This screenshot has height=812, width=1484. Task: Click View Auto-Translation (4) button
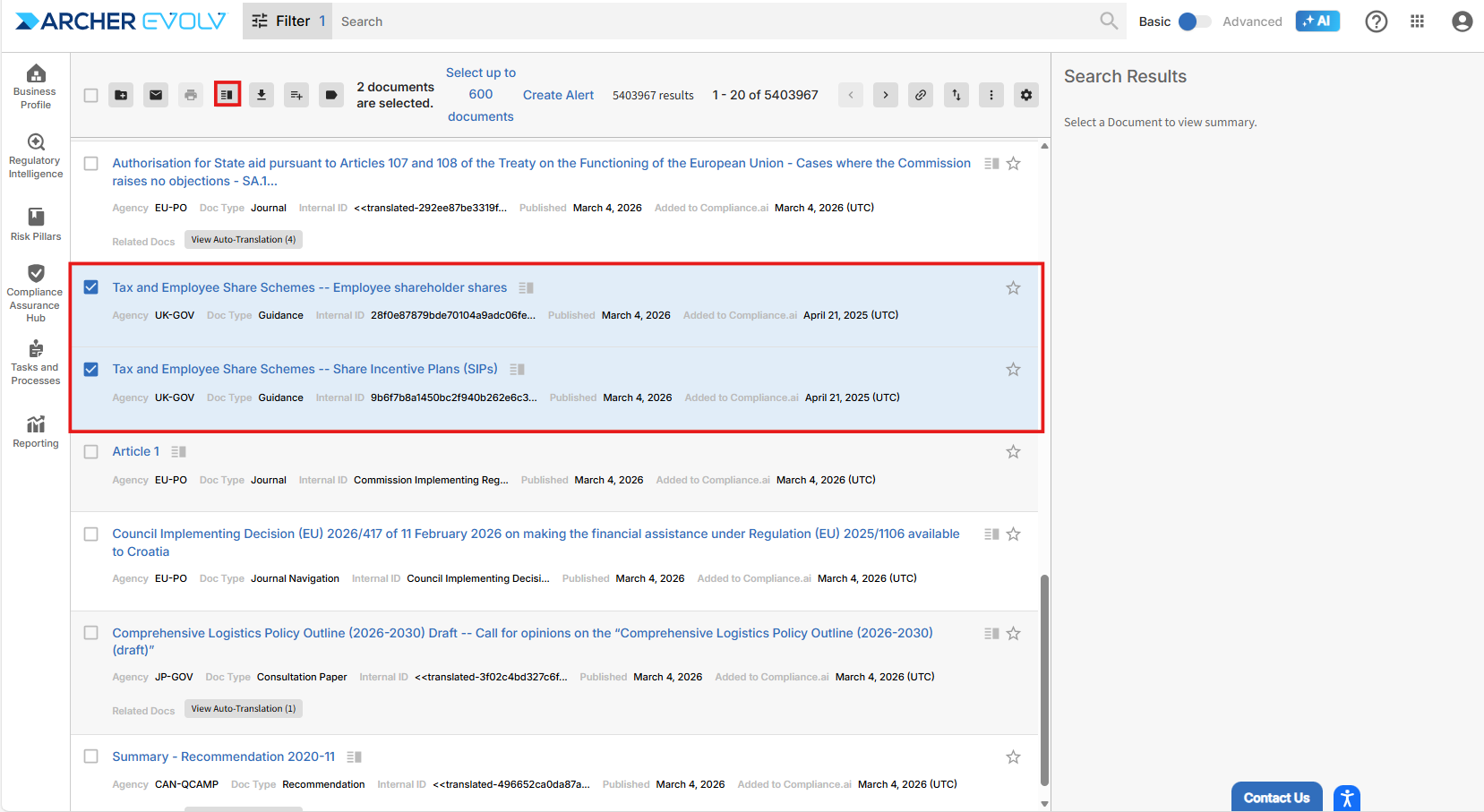click(x=244, y=240)
